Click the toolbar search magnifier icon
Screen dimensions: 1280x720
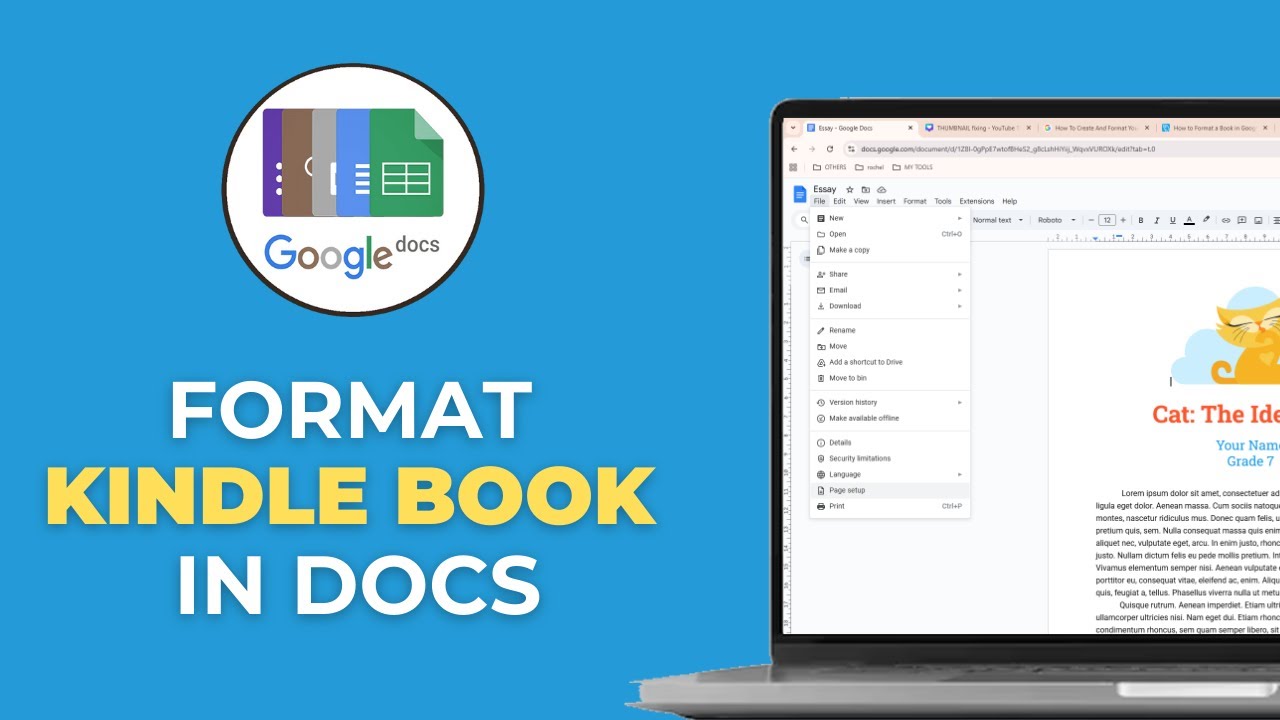click(x=803, y=220)
